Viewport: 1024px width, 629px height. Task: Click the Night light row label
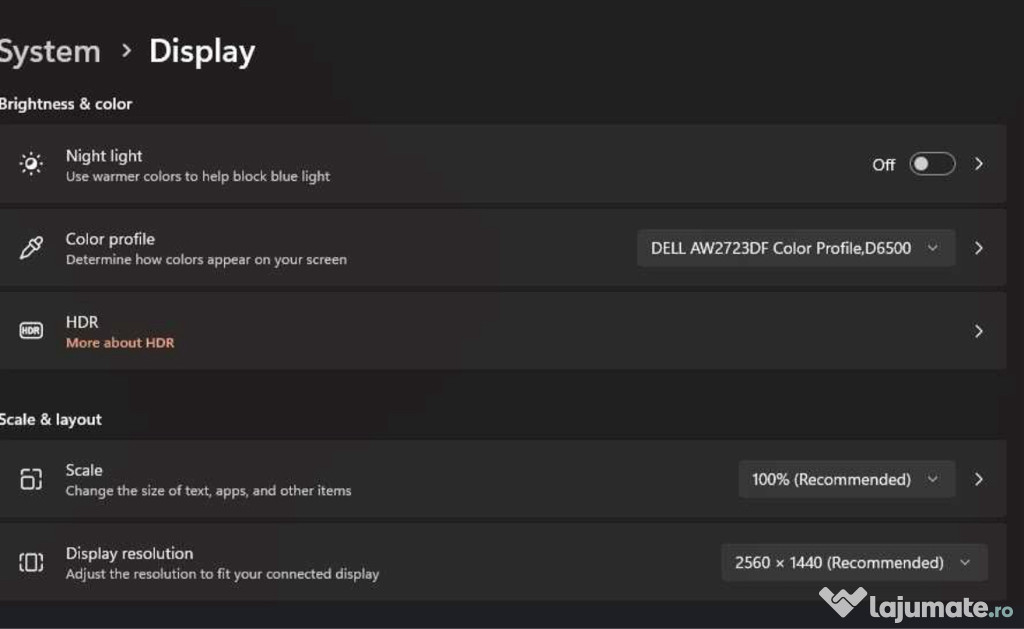[x=104, y=155]
